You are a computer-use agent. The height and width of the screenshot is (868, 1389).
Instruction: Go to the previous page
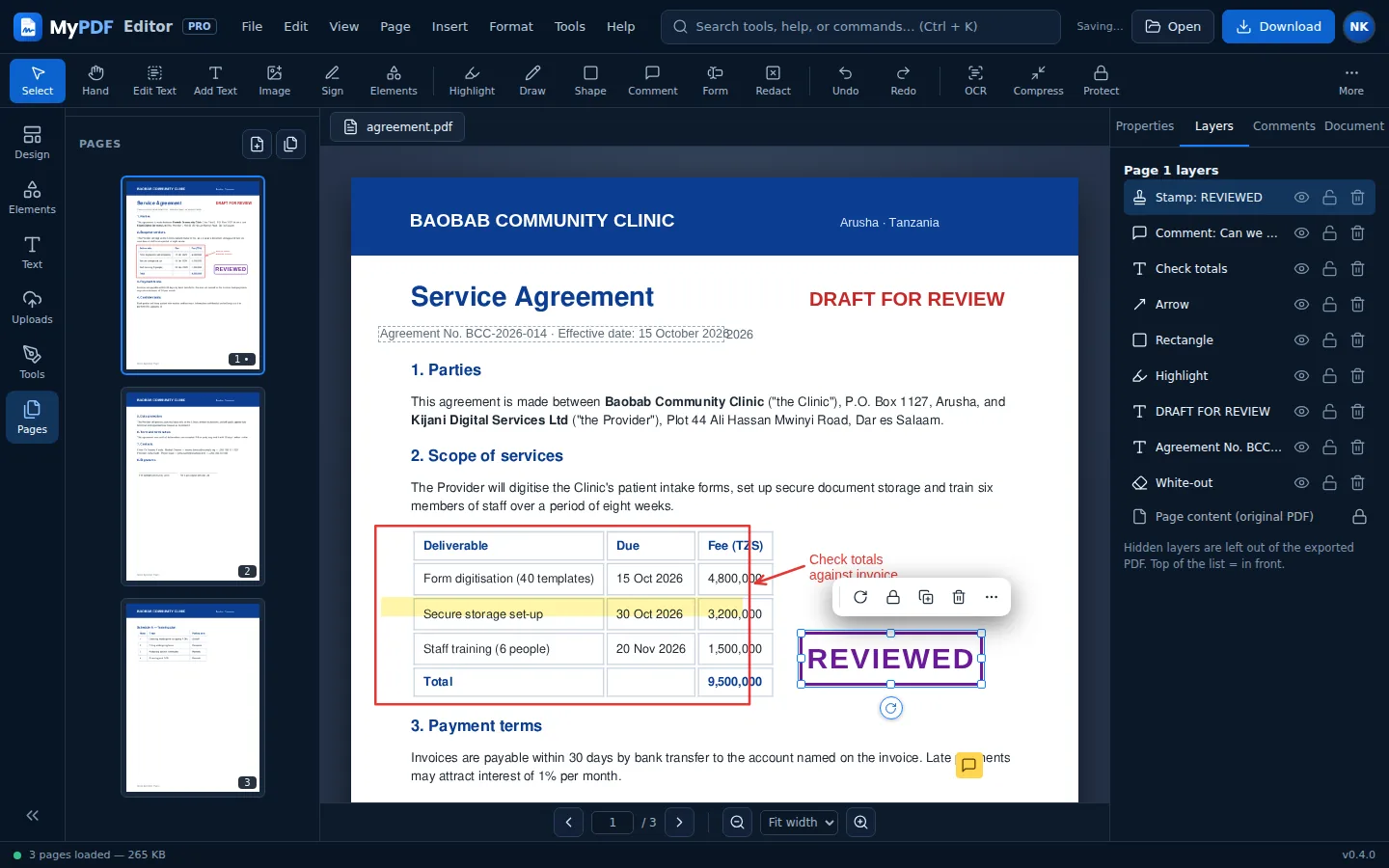point(568,823)
